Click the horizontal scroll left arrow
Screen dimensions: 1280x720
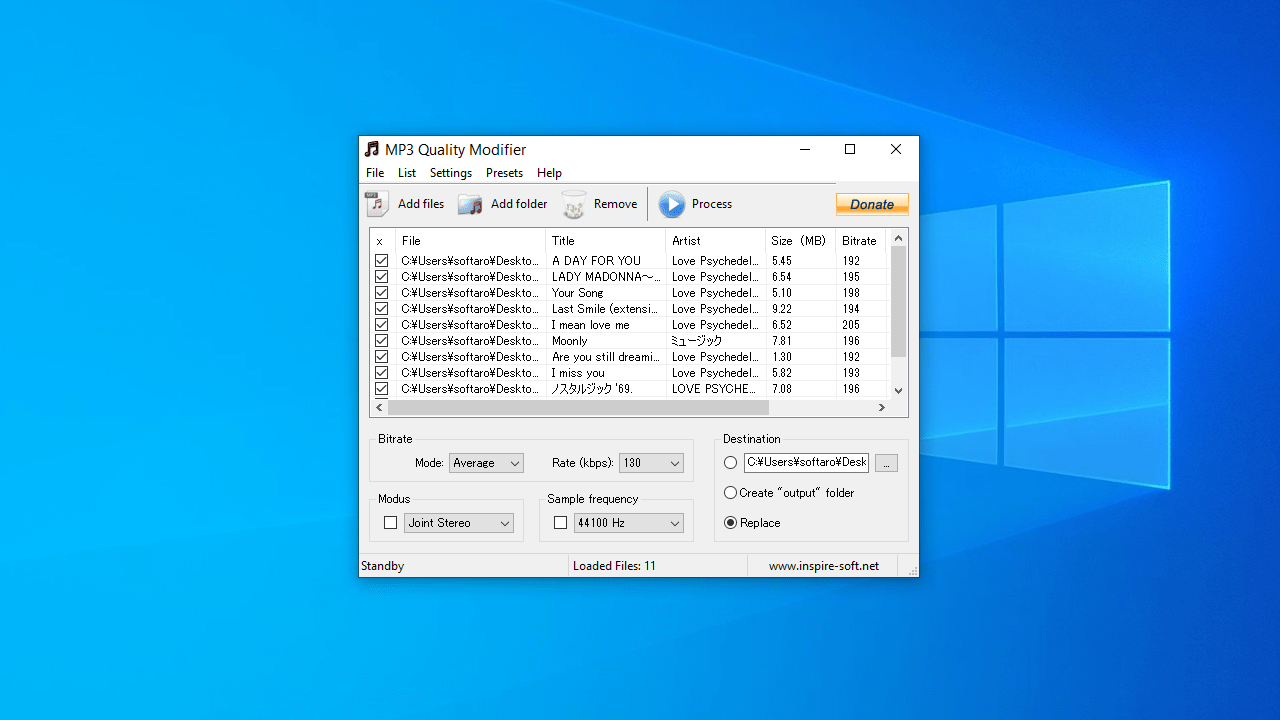379,408
